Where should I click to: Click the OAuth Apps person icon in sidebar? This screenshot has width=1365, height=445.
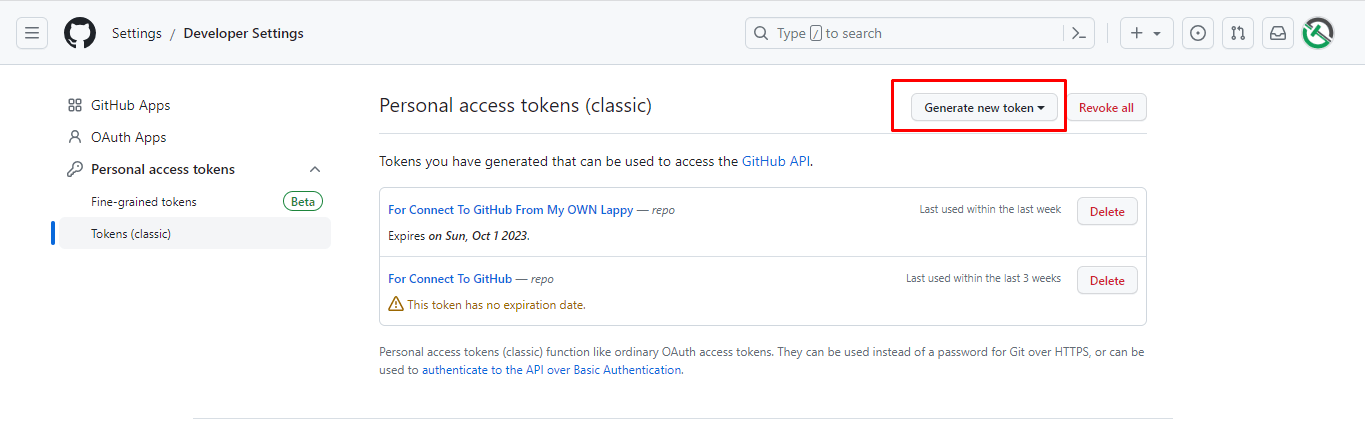[75, 137]
